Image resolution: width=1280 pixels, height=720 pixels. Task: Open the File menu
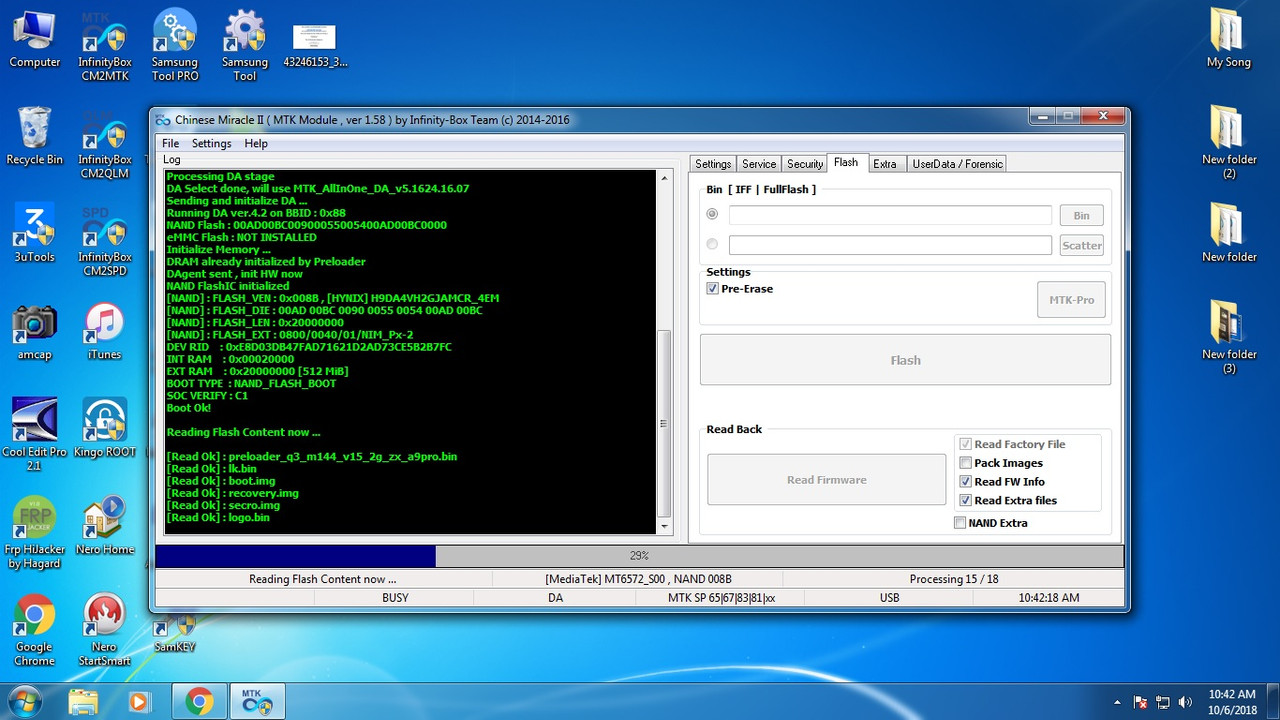[170, 143]
